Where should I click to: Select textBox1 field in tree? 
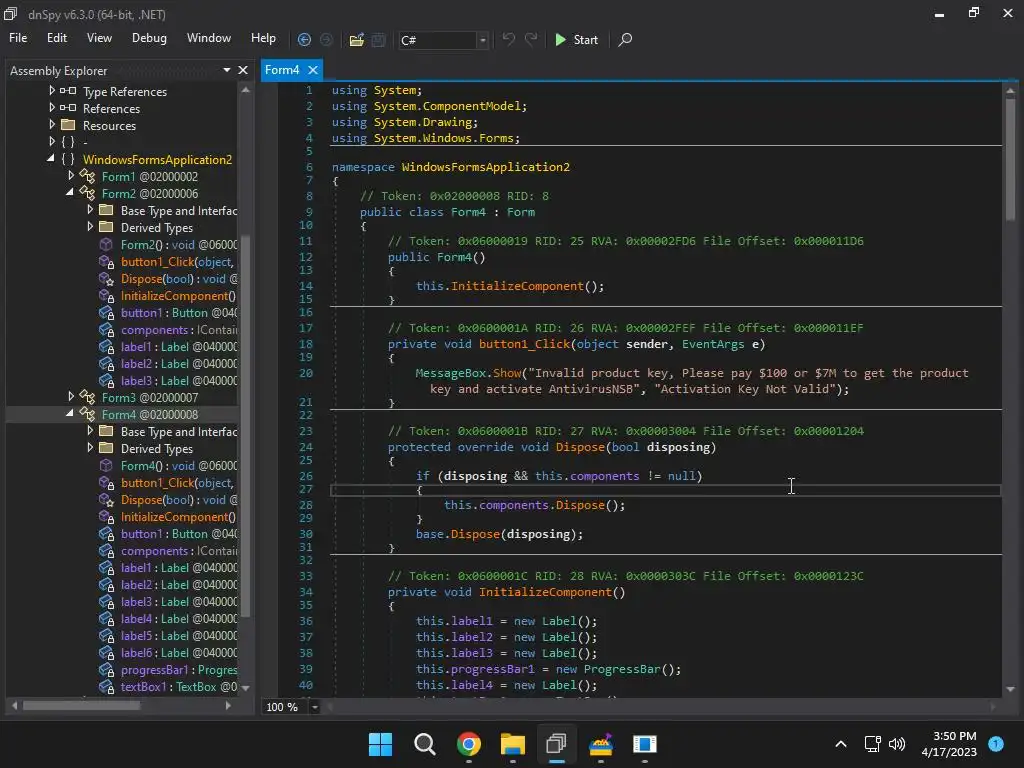(x=179, y=687)
